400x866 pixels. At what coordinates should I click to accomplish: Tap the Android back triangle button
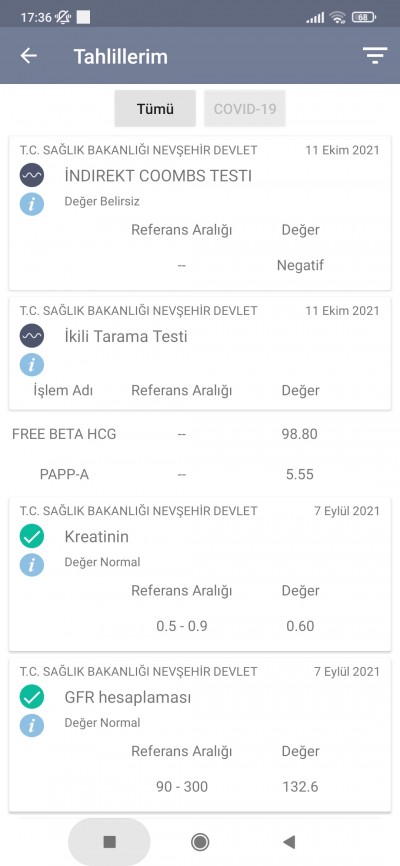[x=289, y=842]
